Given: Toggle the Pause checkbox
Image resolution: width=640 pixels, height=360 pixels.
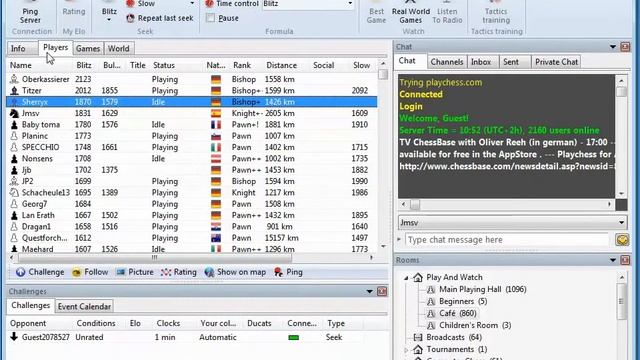Looking at the screenshot, I should pos(210,18).
